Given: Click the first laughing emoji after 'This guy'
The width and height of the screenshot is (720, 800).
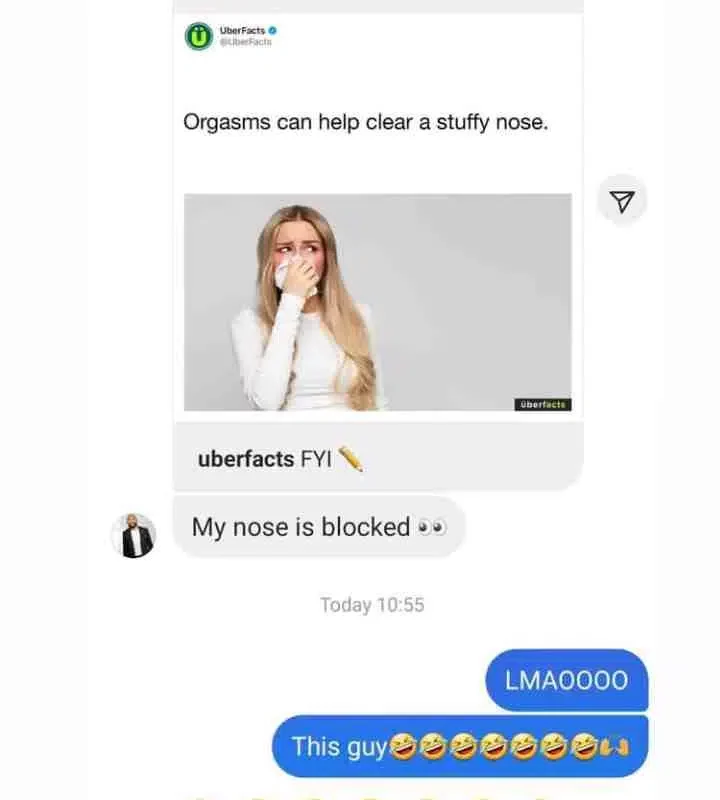Looking at the screenshot, I should pyautogui.click(x=403, y=746).
